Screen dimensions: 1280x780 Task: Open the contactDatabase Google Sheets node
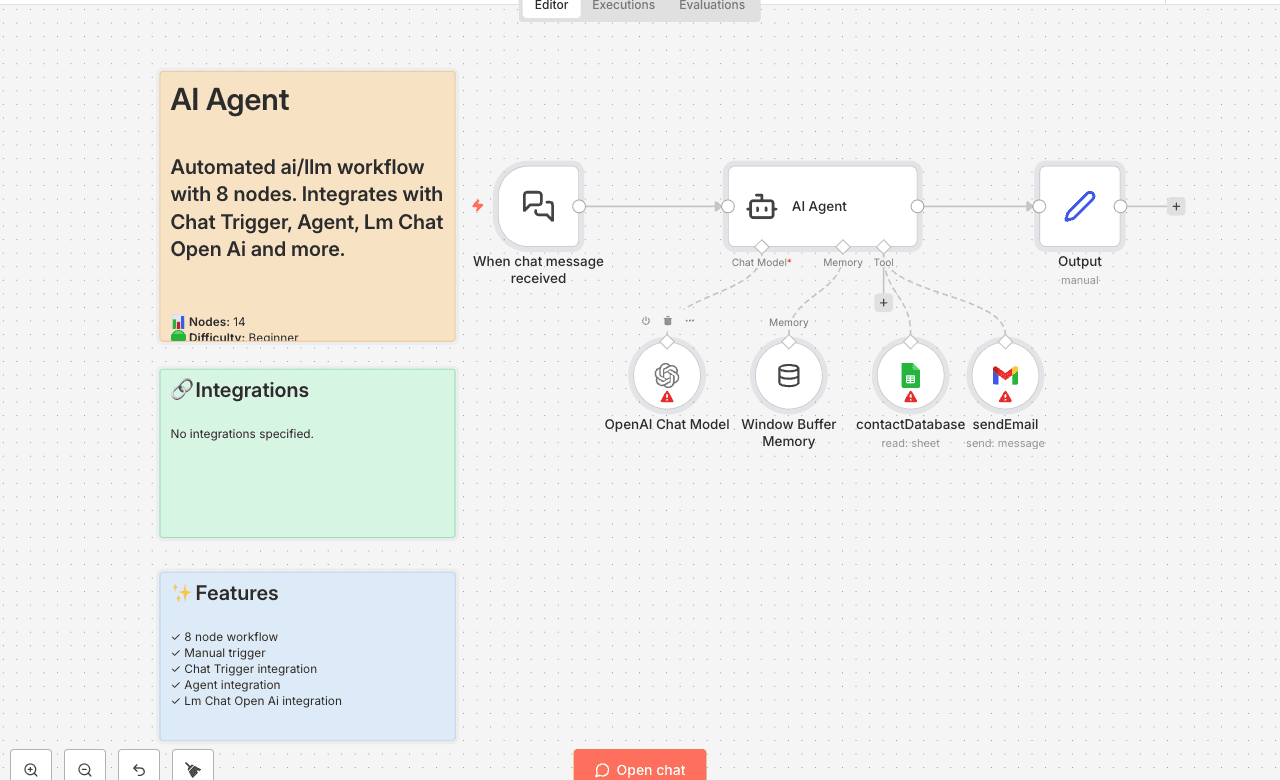(x=910, y=375)
